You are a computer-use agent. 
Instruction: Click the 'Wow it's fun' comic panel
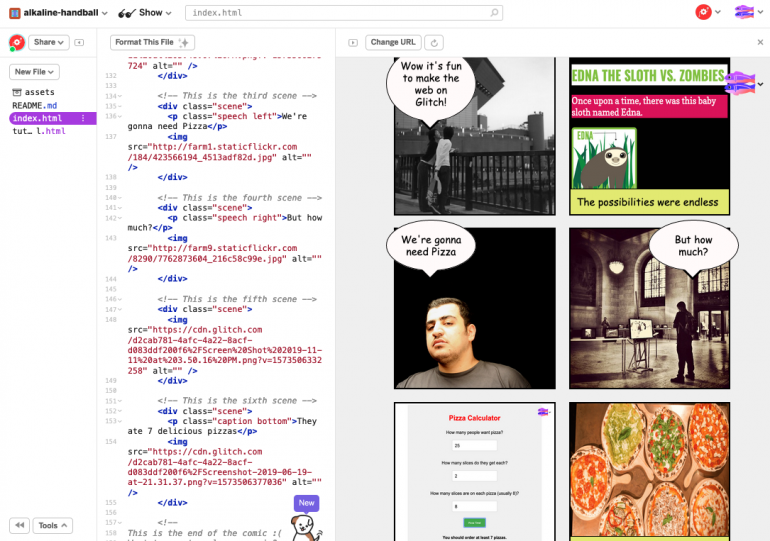point(475,136)
